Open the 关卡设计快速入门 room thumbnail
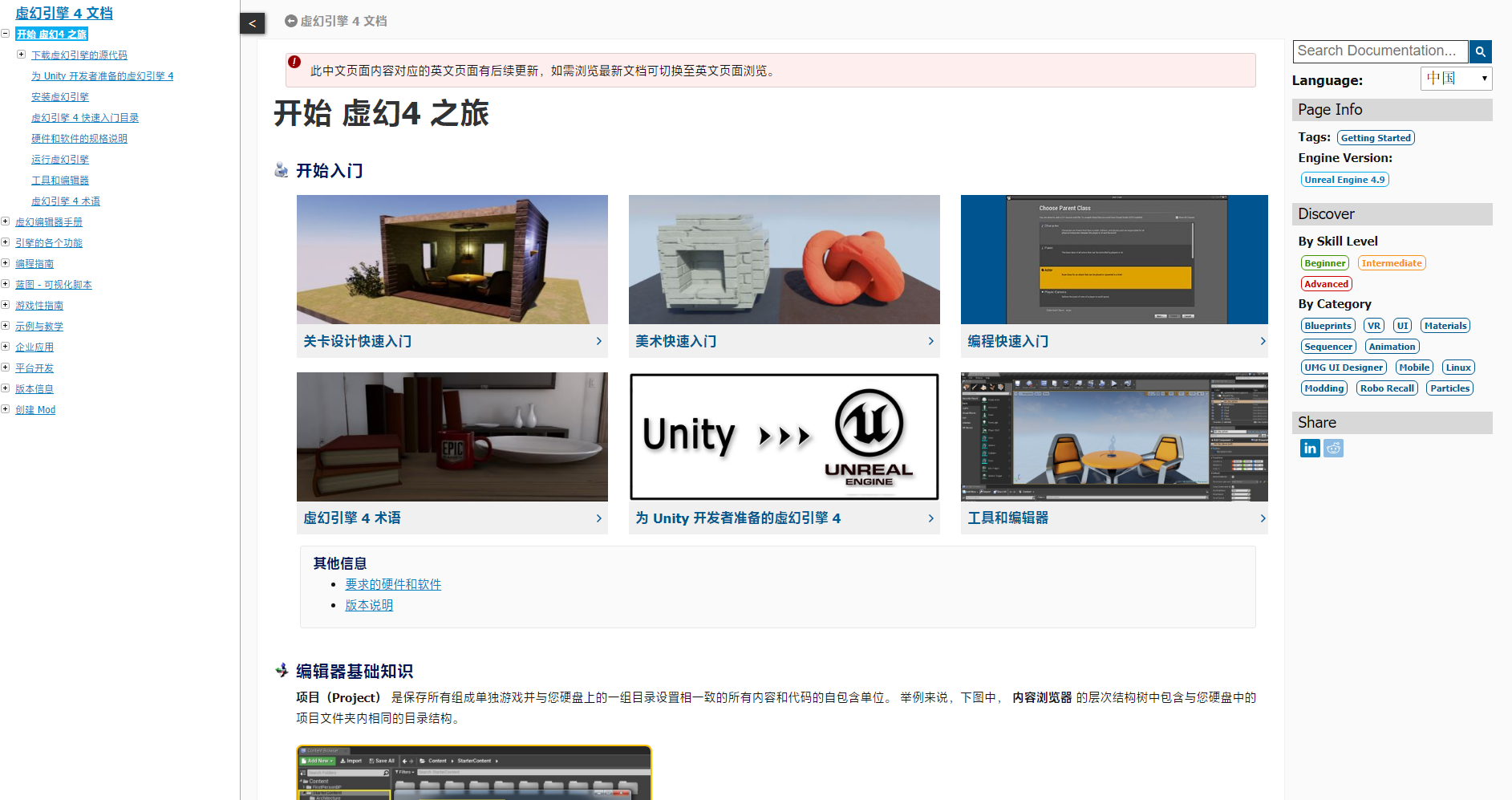Viewport: 1512px width, 800px height. 452,259
